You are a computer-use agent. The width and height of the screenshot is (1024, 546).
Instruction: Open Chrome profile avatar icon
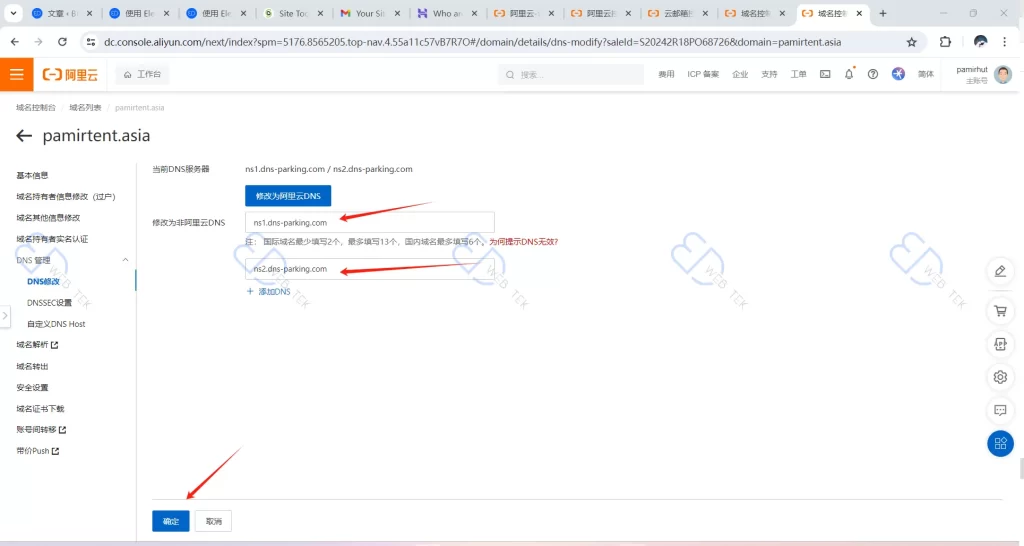tap(980, 42)
